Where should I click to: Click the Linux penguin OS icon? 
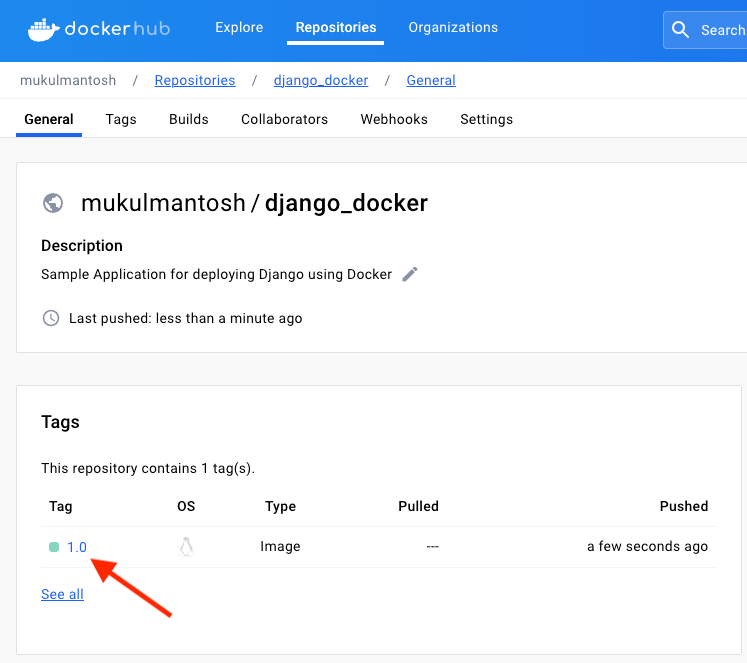[186, 547]
